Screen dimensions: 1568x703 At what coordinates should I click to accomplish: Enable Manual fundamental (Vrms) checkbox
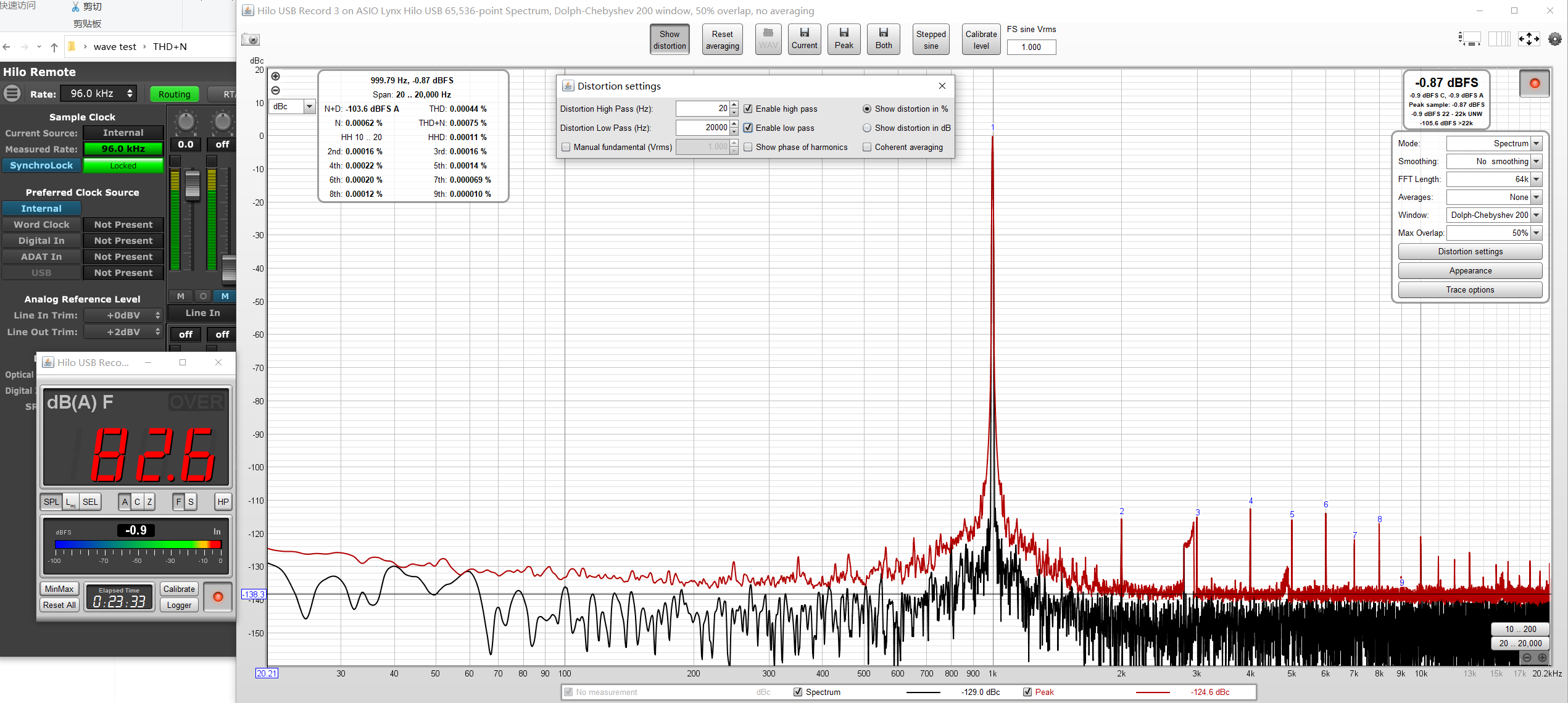566,147
